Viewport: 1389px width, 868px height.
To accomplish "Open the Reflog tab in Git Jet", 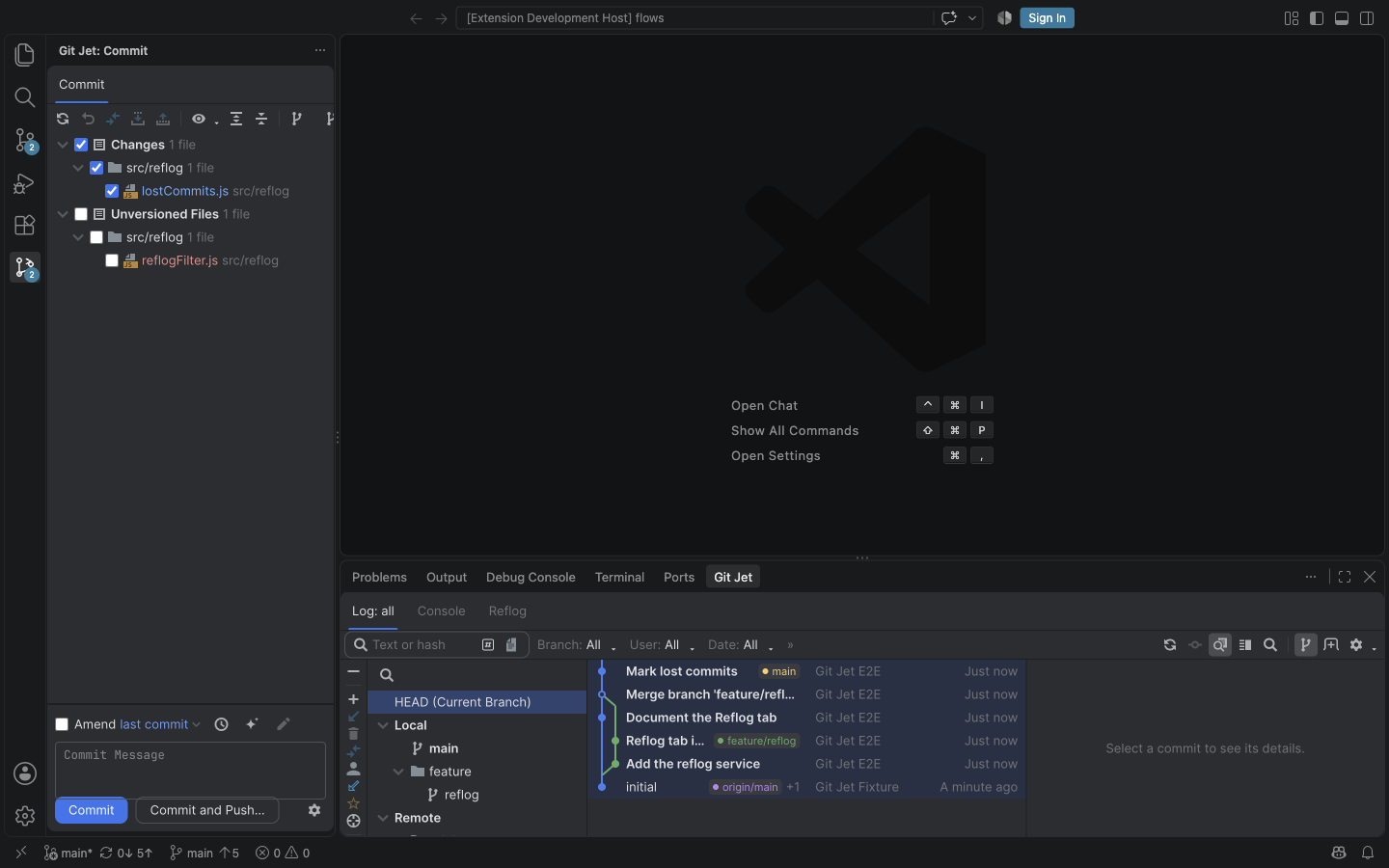I will [507, 611].
